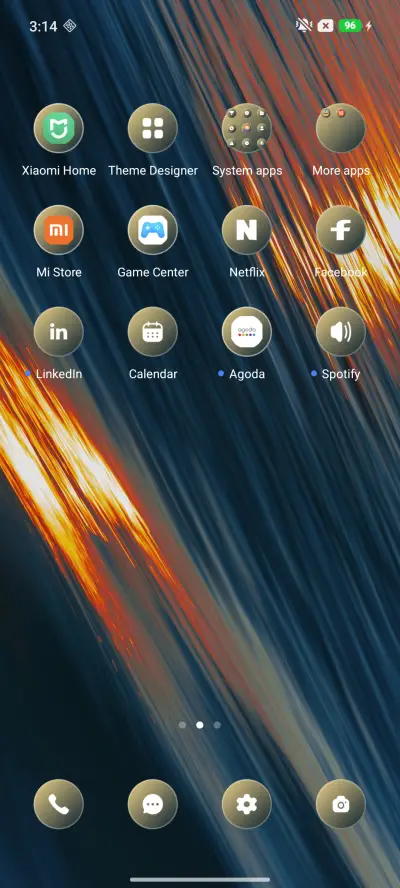The width and height of the screenshot is (400, 888).
Task: Tap the Netflix label text
Action: click(x=247, y=272)
